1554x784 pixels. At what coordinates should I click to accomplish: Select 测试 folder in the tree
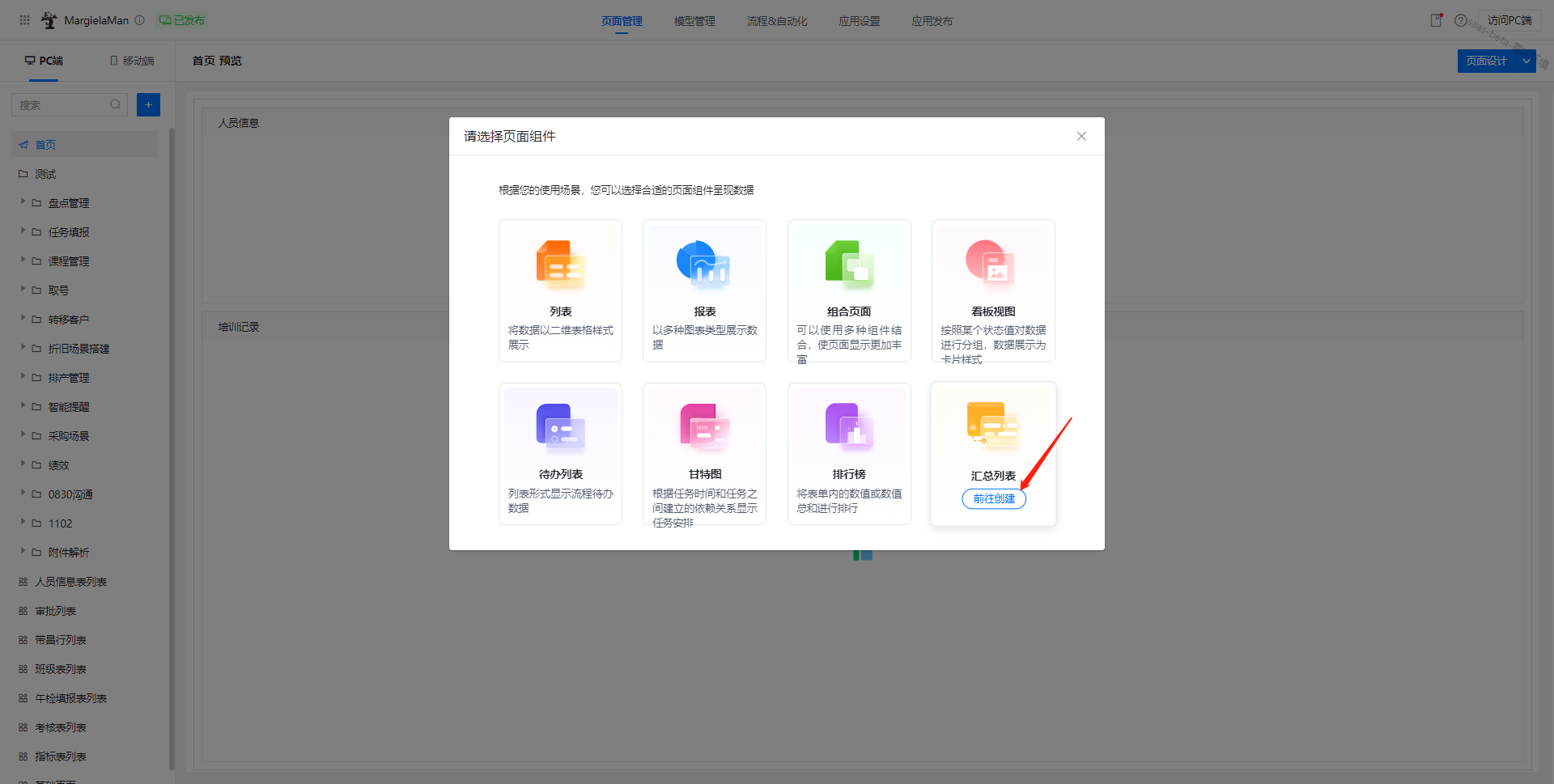click(x=85, y=174)
